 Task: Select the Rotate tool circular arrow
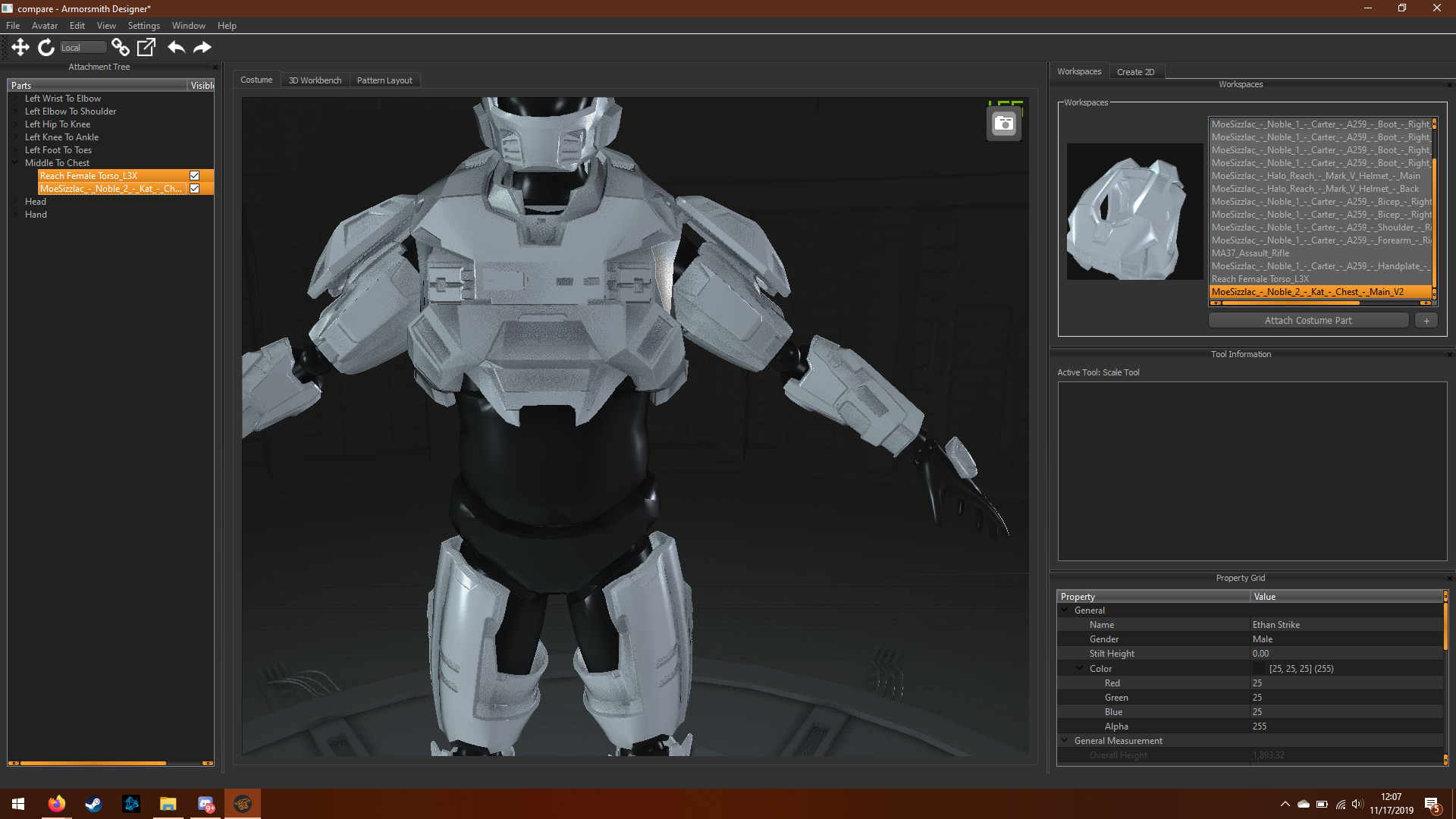pyautogui.click(x=46, y=47)
